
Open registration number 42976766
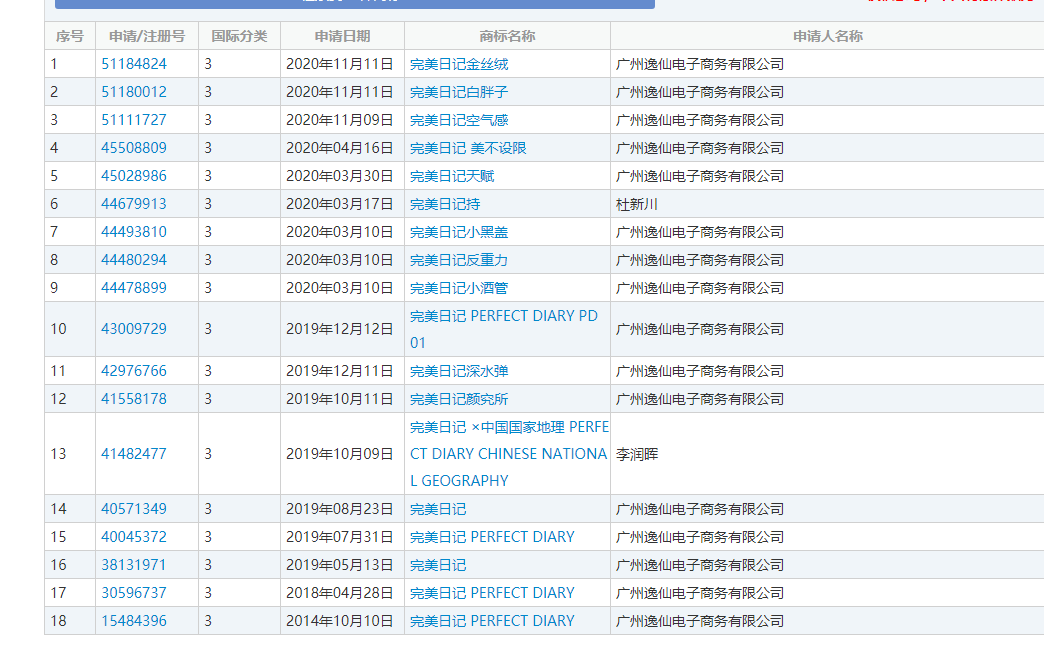coord(134,371)
